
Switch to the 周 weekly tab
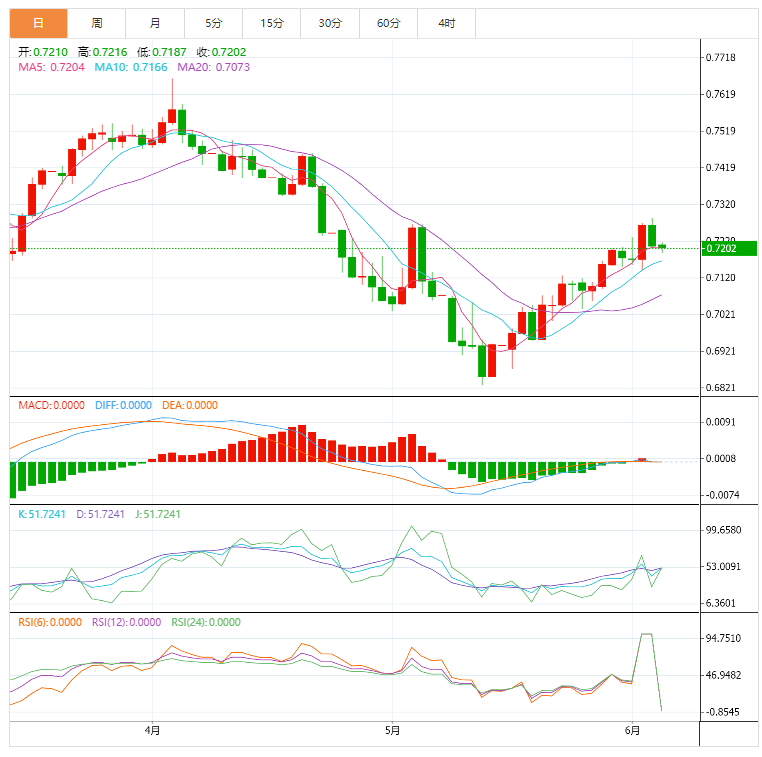click(x=97, y=23)
